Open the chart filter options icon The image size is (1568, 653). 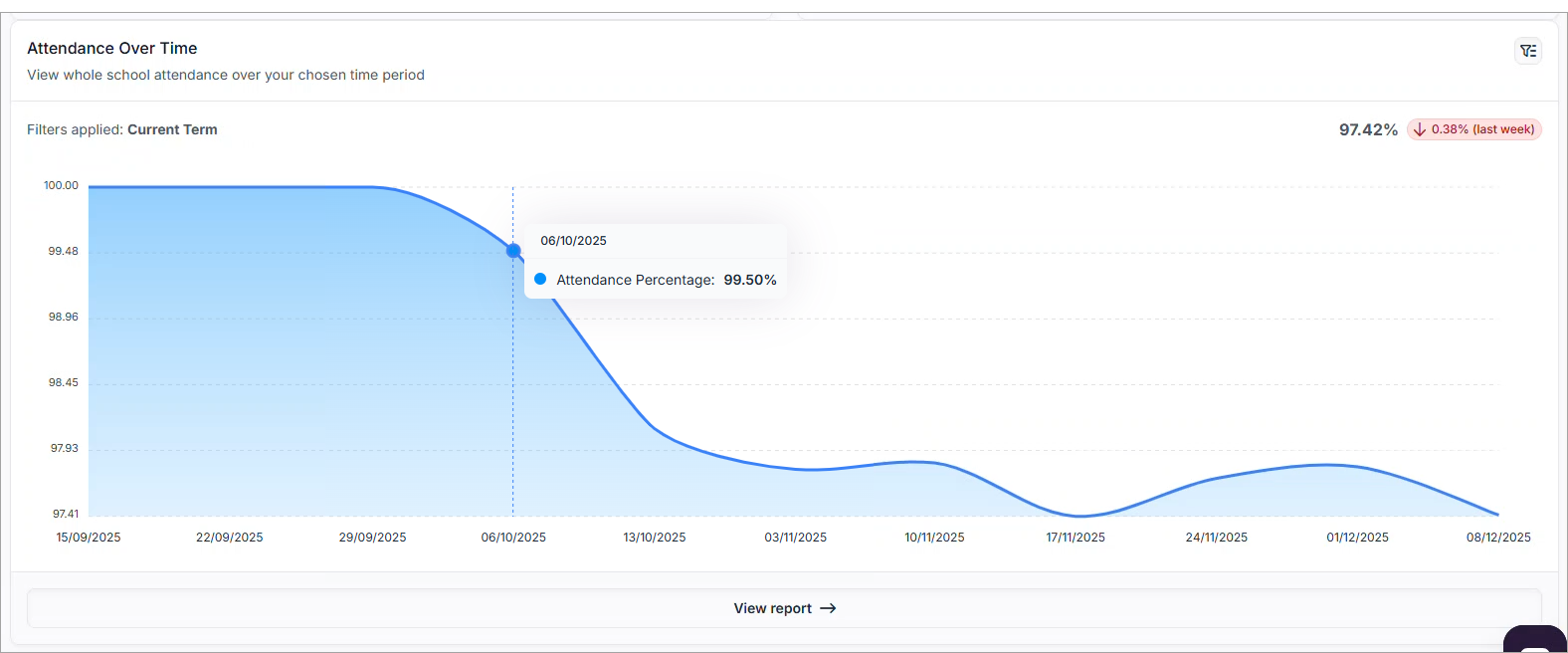[x=1528, y=51]
